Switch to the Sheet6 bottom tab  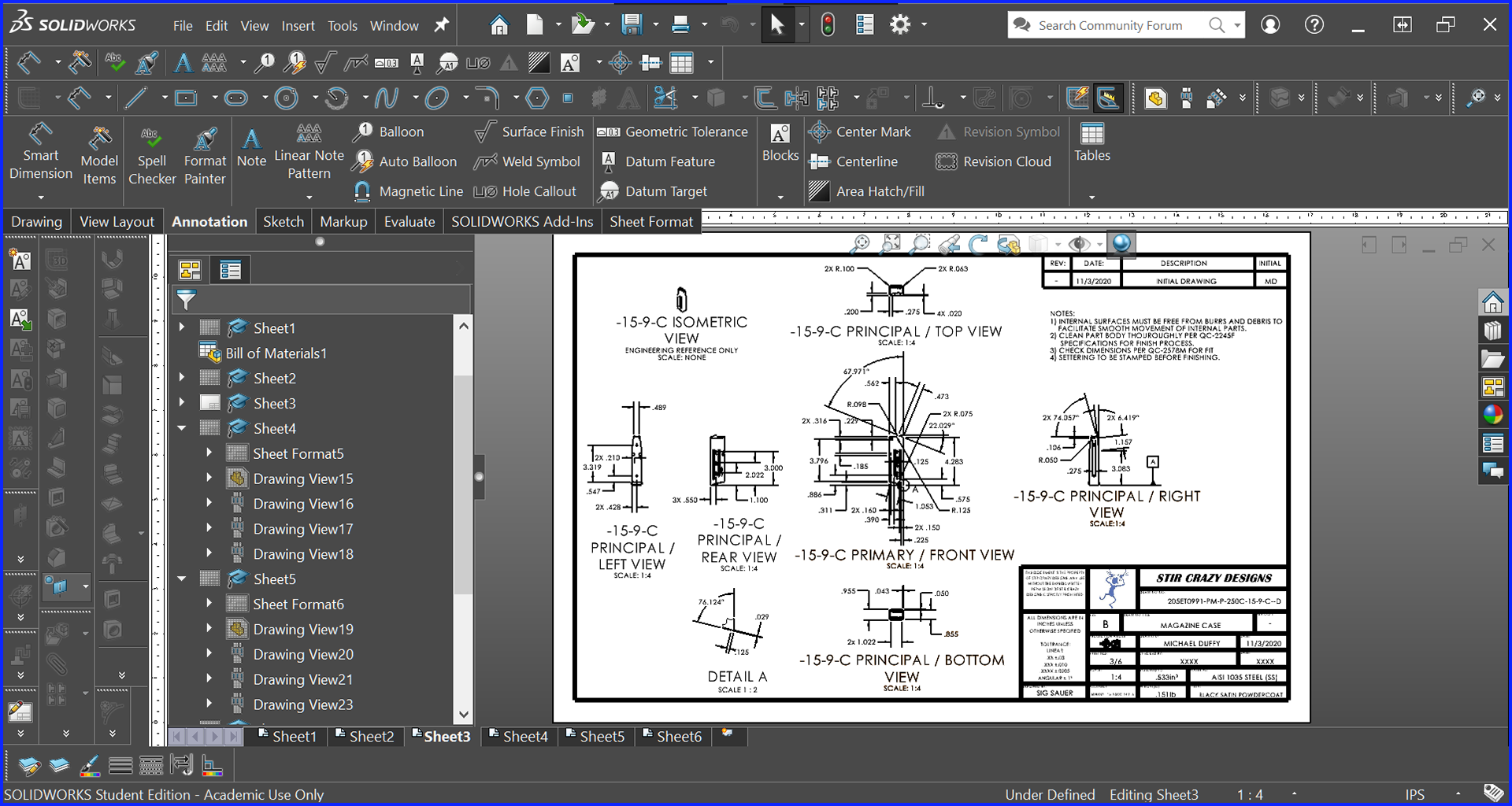tap(672, 736)
